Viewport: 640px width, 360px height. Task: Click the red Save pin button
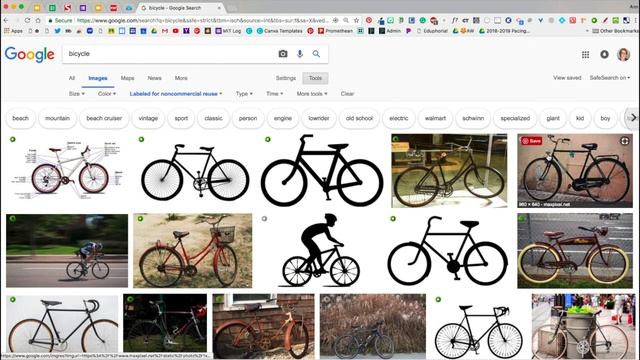531,141
